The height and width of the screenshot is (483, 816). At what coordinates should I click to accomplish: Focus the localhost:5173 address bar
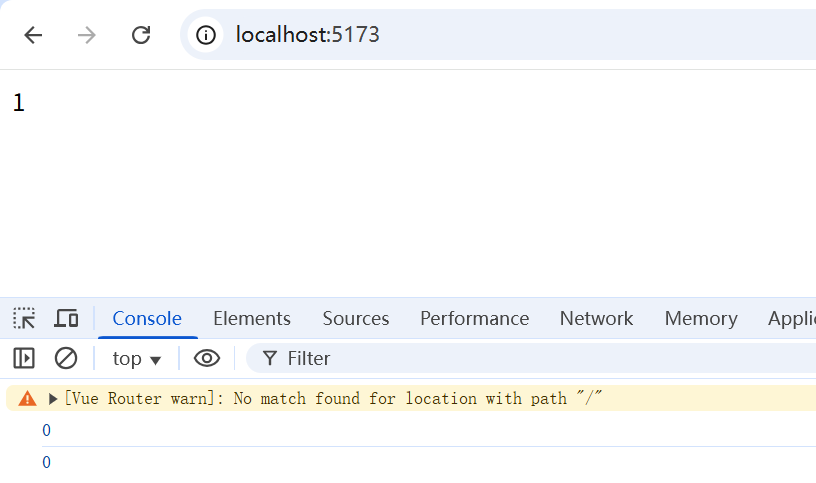click(x=500, y=35)
